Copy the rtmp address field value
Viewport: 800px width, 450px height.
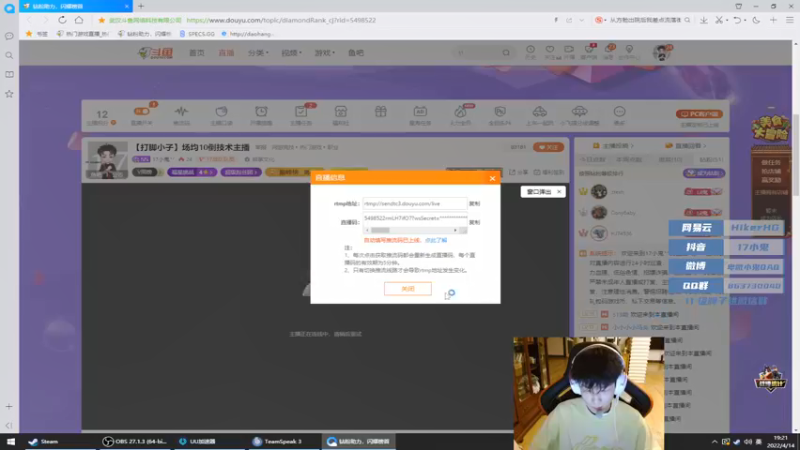coord(474,204)
